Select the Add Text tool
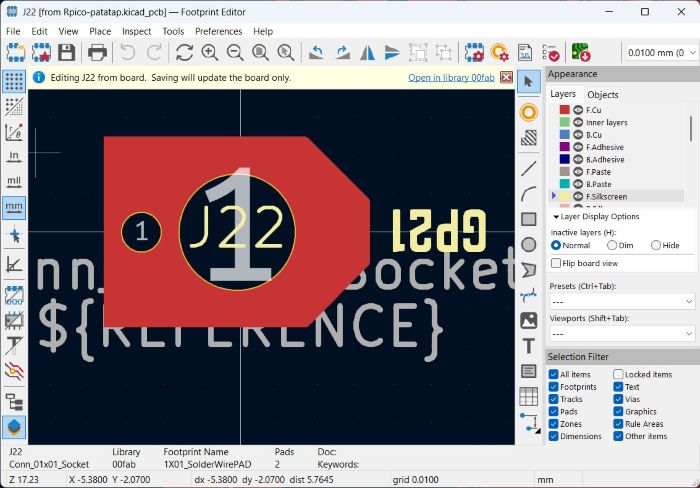The width and height of the screenshot is (700, 488). [x=529, y=346]
